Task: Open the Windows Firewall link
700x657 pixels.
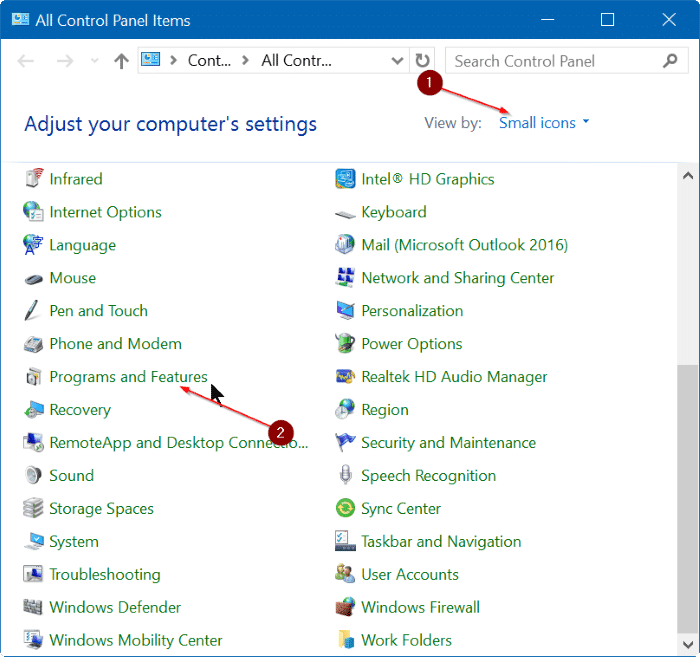Action: coord(421,607)
